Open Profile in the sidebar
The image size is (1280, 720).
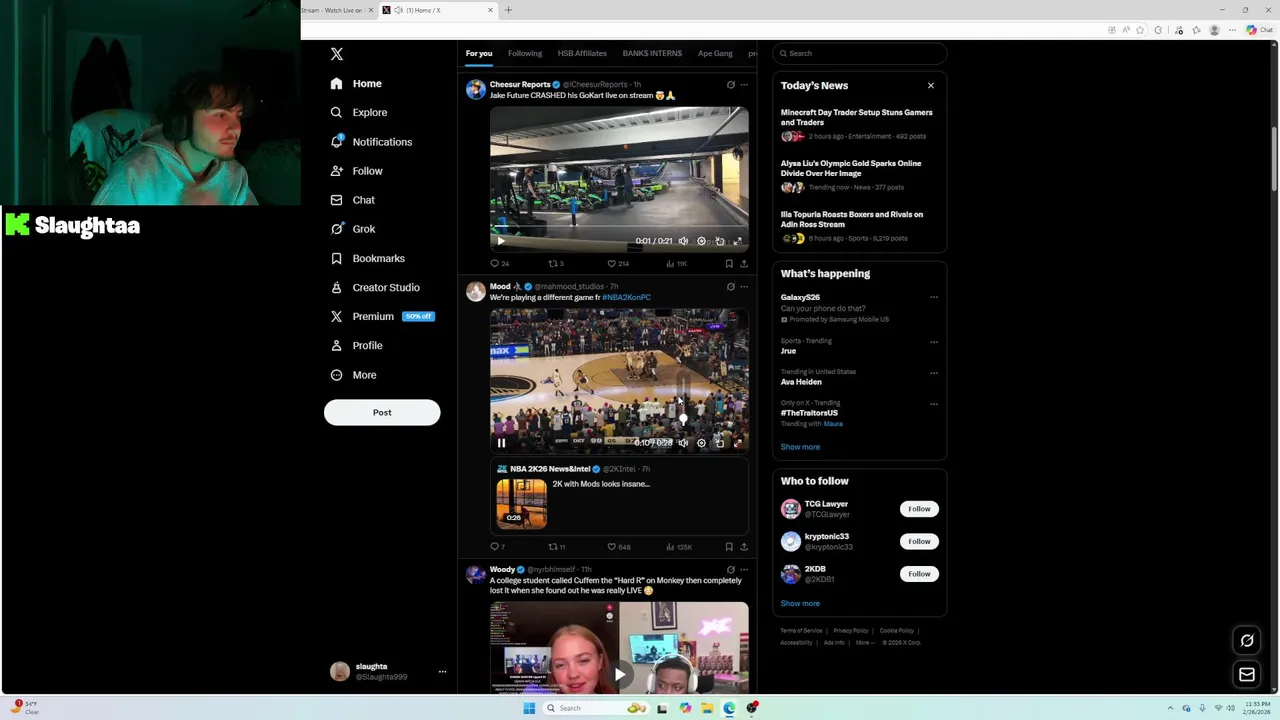pos(357,345)
